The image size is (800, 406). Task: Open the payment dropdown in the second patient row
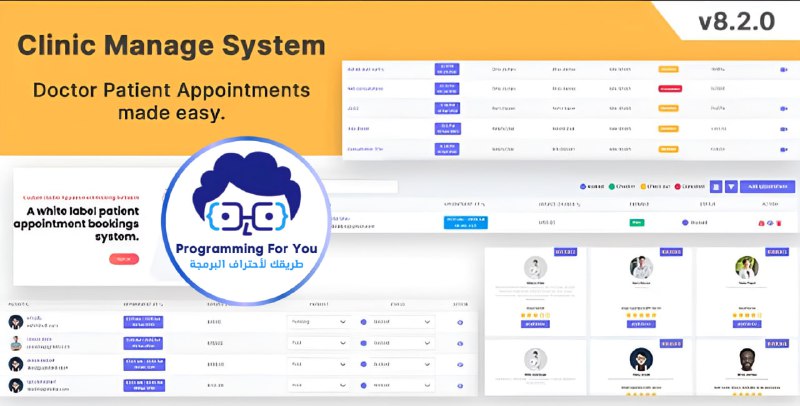click(318, 343)
